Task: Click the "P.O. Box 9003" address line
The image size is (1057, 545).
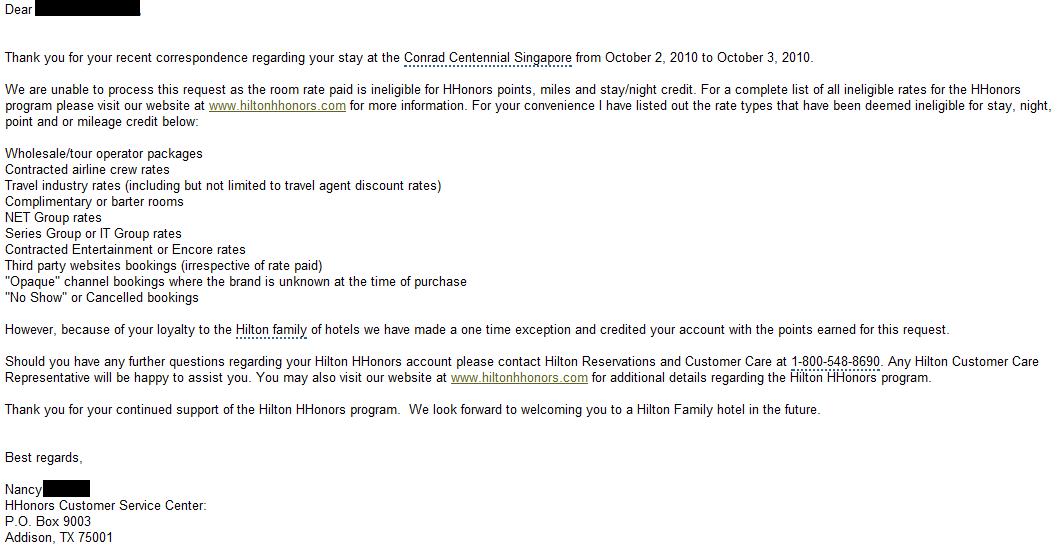Action: 48,522
